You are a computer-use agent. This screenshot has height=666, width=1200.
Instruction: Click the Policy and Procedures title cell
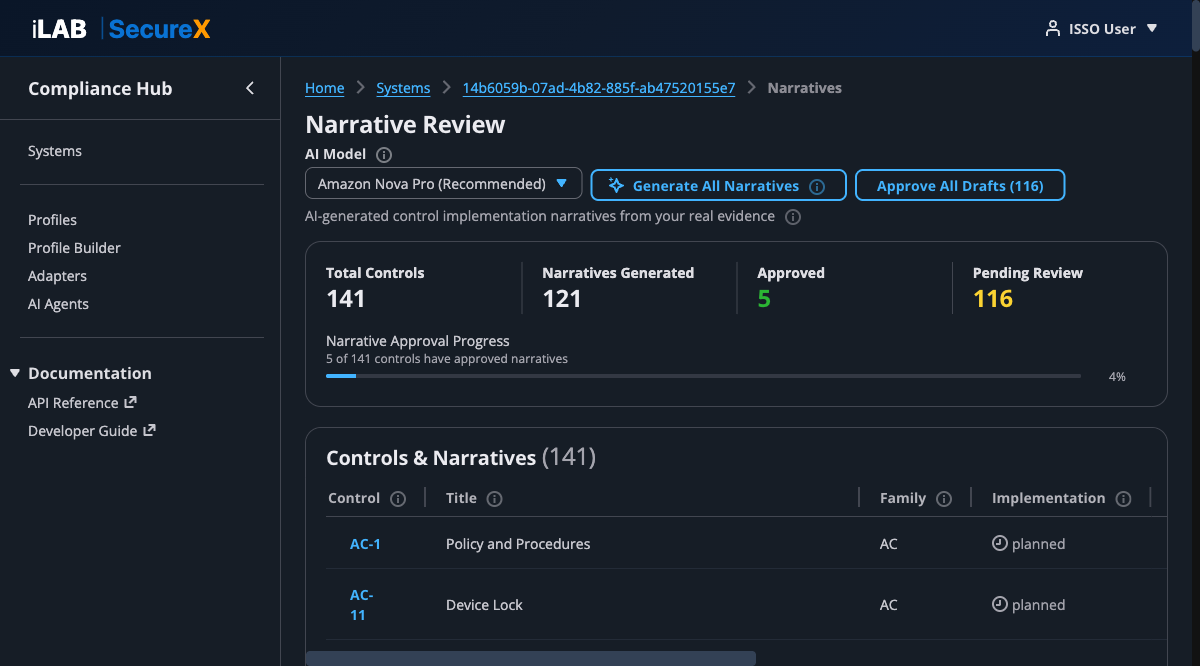click(518, 544)
